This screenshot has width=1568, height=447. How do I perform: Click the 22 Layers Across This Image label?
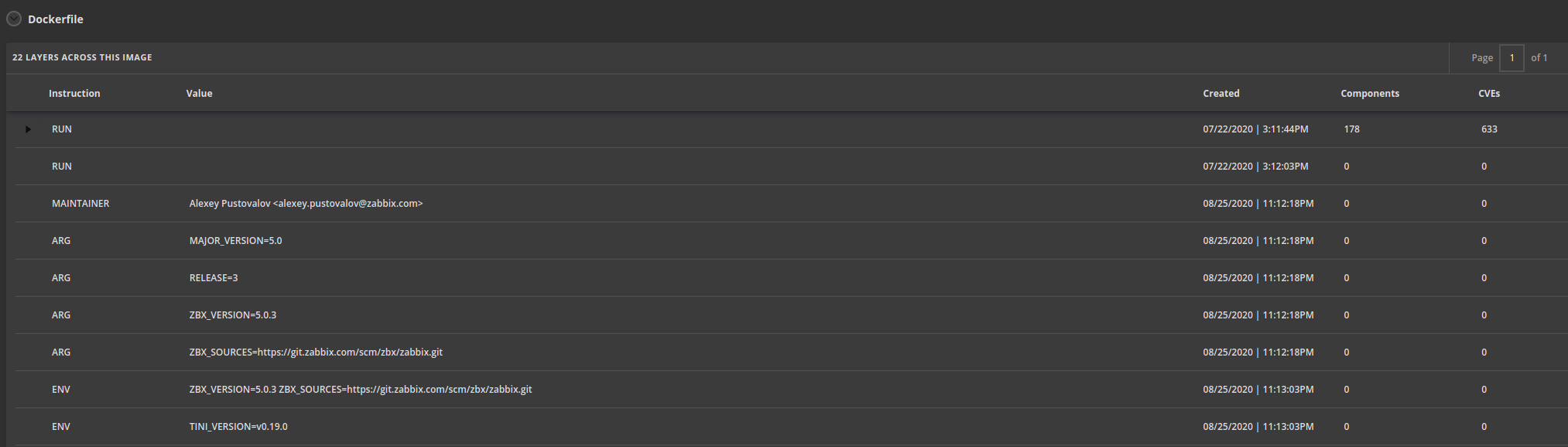82,57
